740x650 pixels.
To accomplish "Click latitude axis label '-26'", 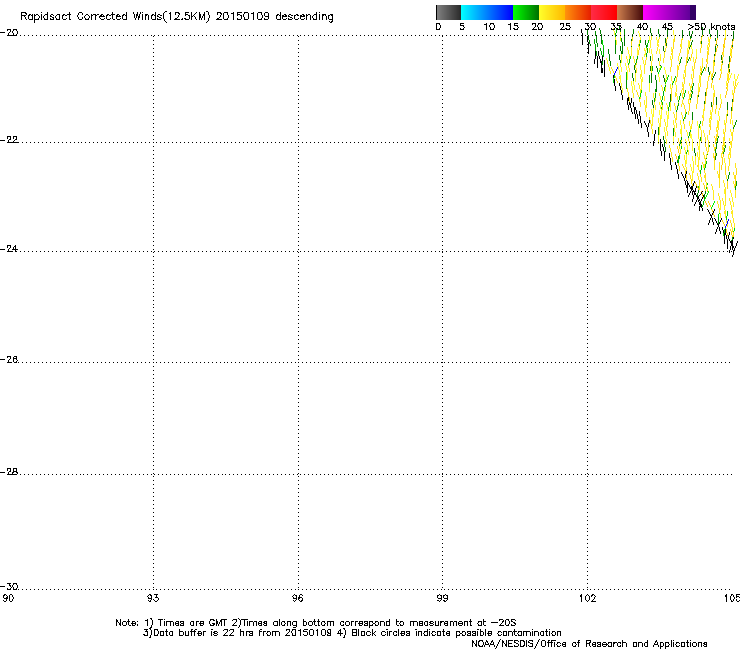I will pyautogui.click(x=9, y=360).
